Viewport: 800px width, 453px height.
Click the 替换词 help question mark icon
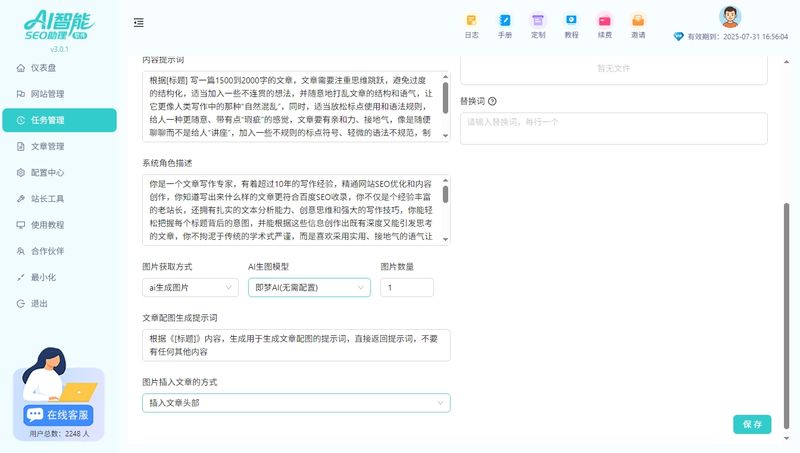(492, 101)
